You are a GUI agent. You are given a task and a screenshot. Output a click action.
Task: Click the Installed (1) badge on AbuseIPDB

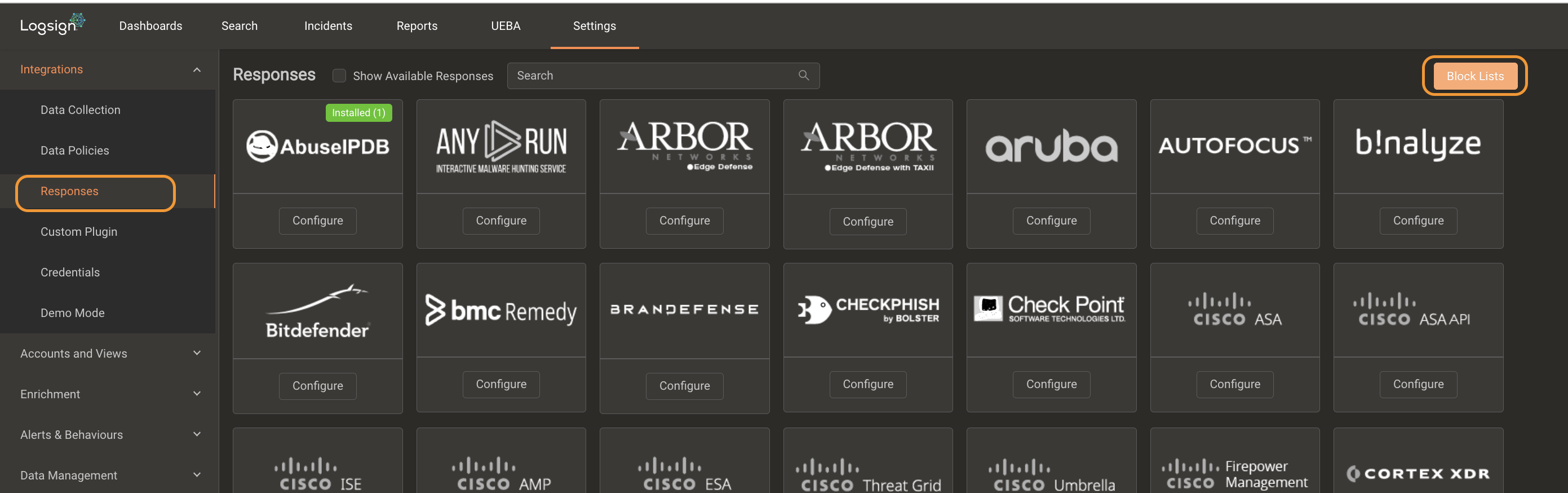(x=358, y=113)
